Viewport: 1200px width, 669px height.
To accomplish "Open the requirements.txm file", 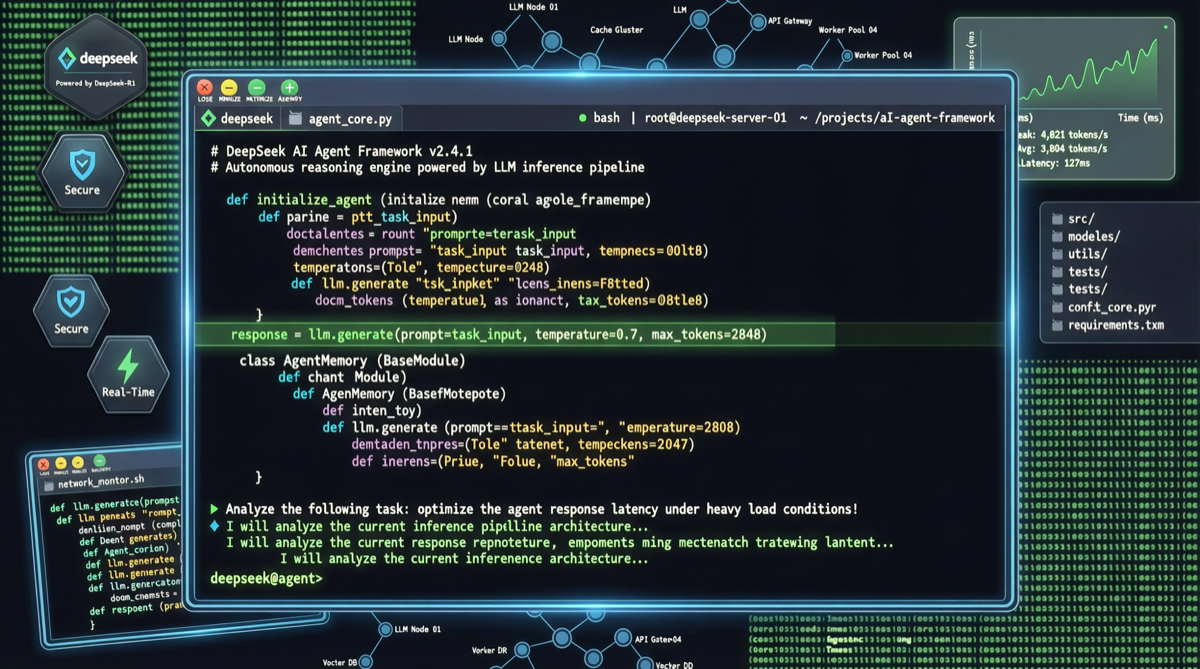I will pos(1108,325).
